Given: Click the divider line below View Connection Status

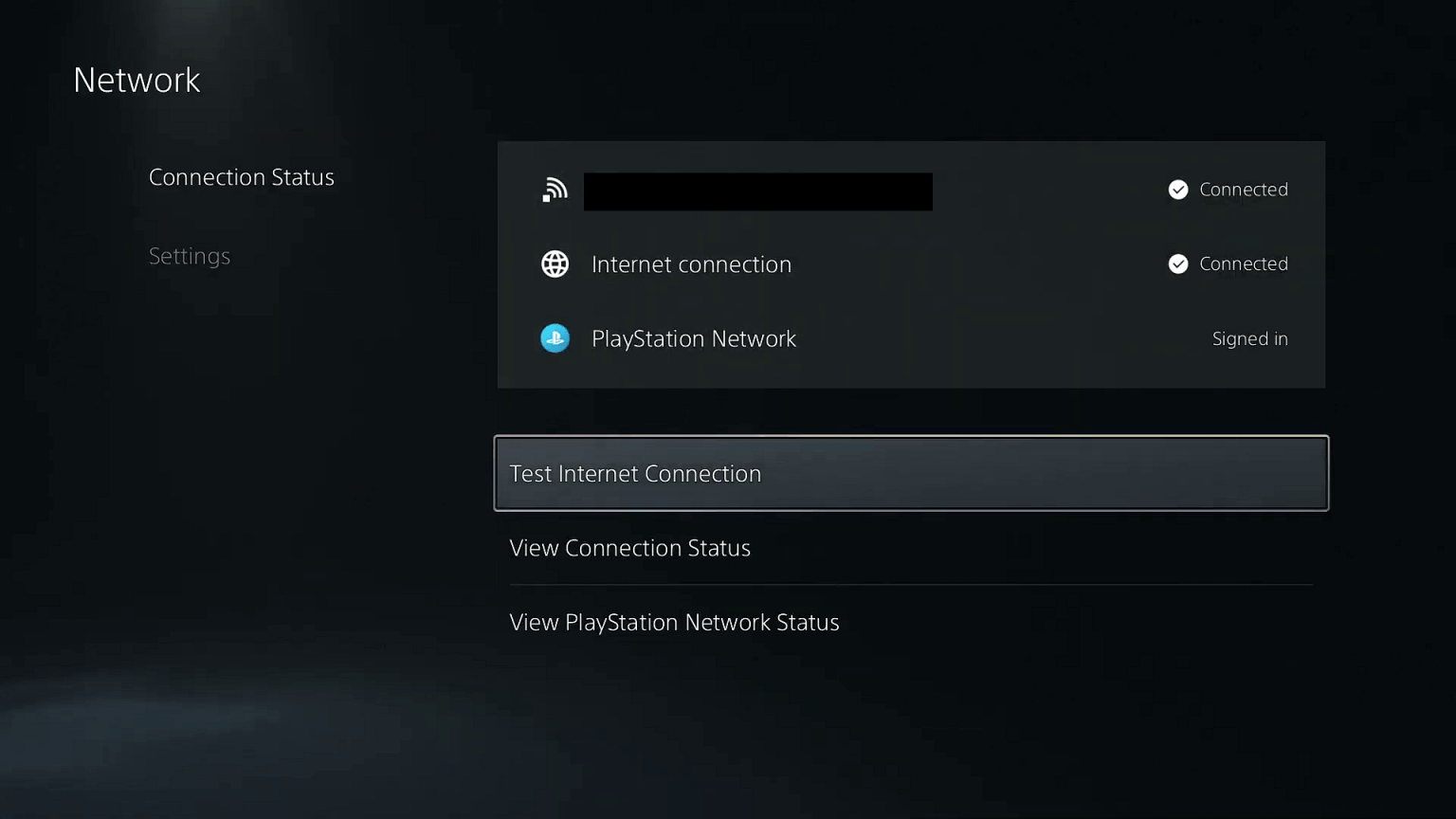Looking at the screenshot, I should point(910,585).
